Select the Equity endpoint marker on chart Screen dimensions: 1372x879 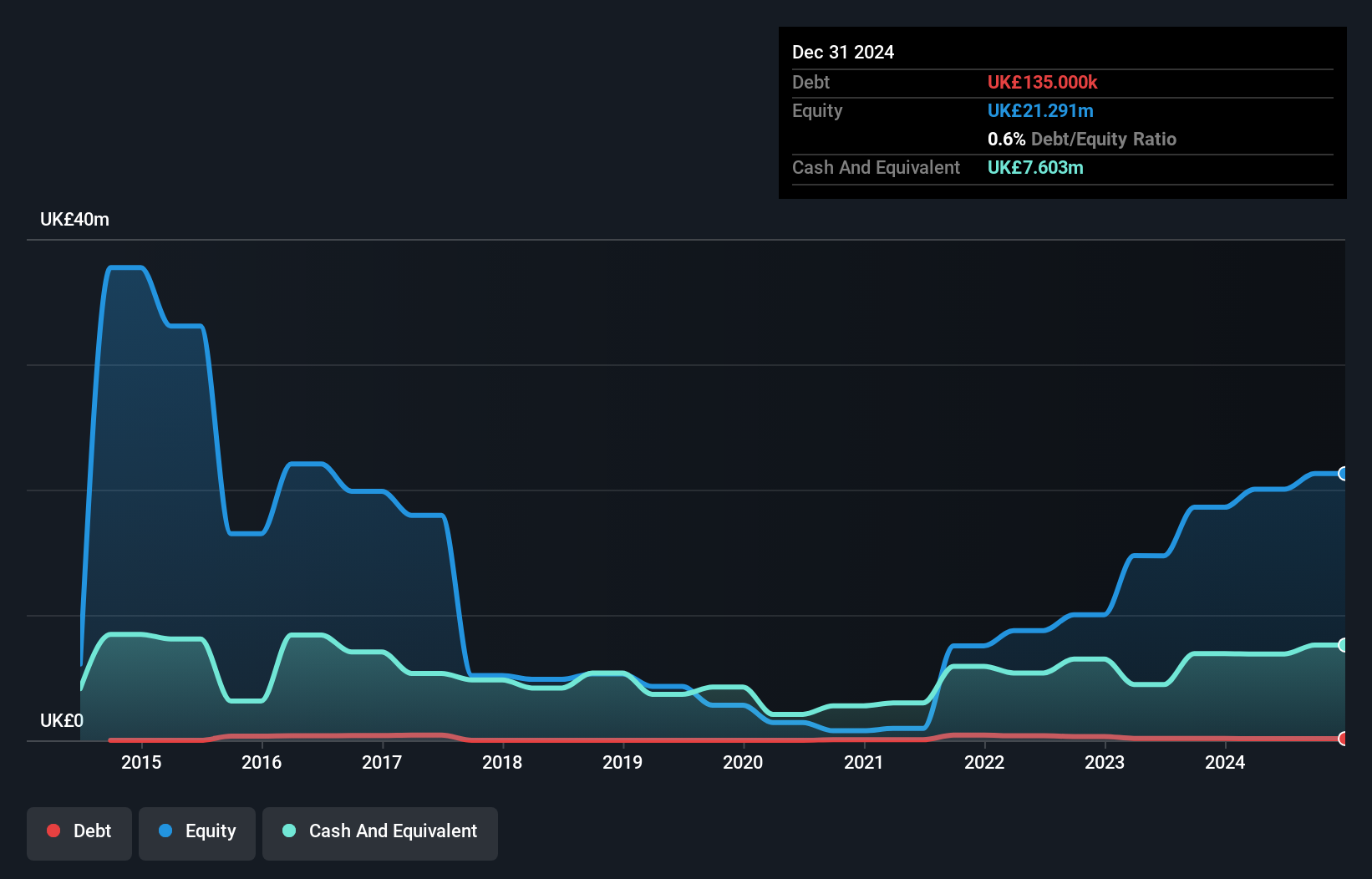pyautogui.click(x=1344, y=474)
